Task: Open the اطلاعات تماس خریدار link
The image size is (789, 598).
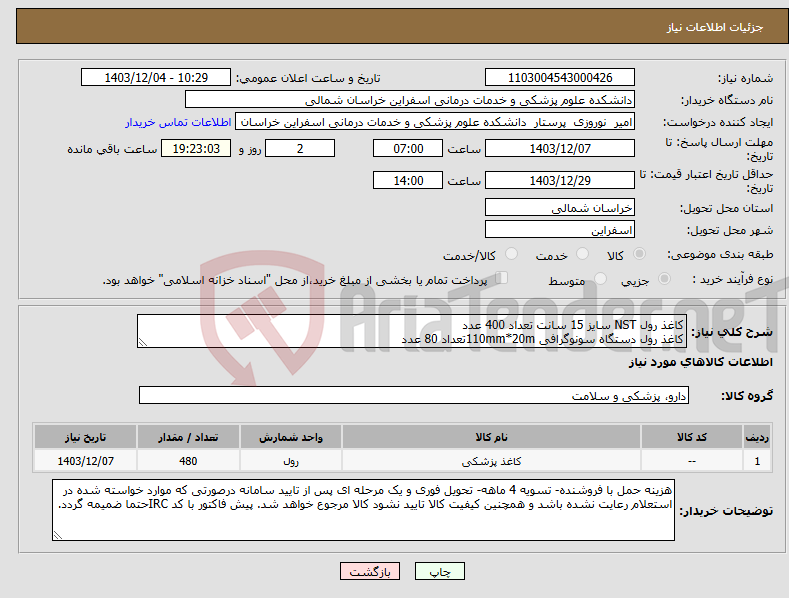Action: click(x=178, y=122)
